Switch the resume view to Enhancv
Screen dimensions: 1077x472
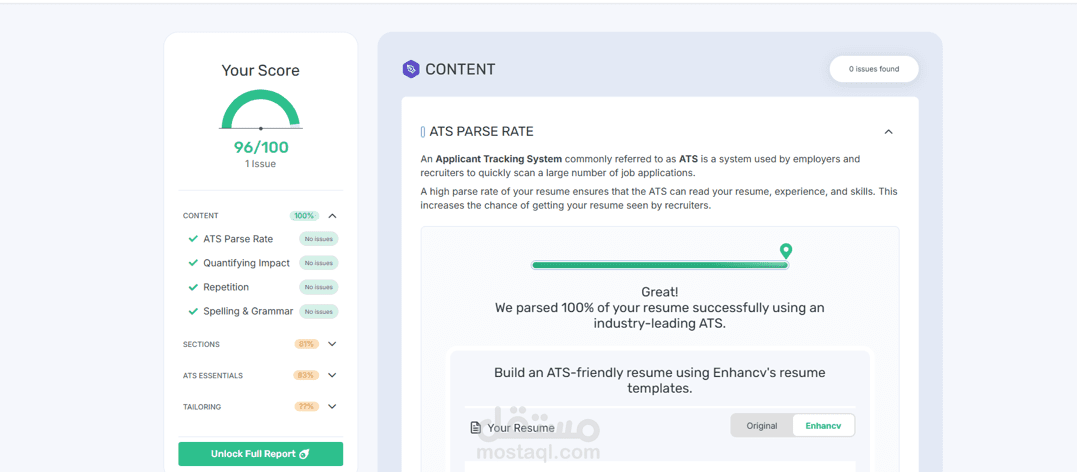(823, 426)
